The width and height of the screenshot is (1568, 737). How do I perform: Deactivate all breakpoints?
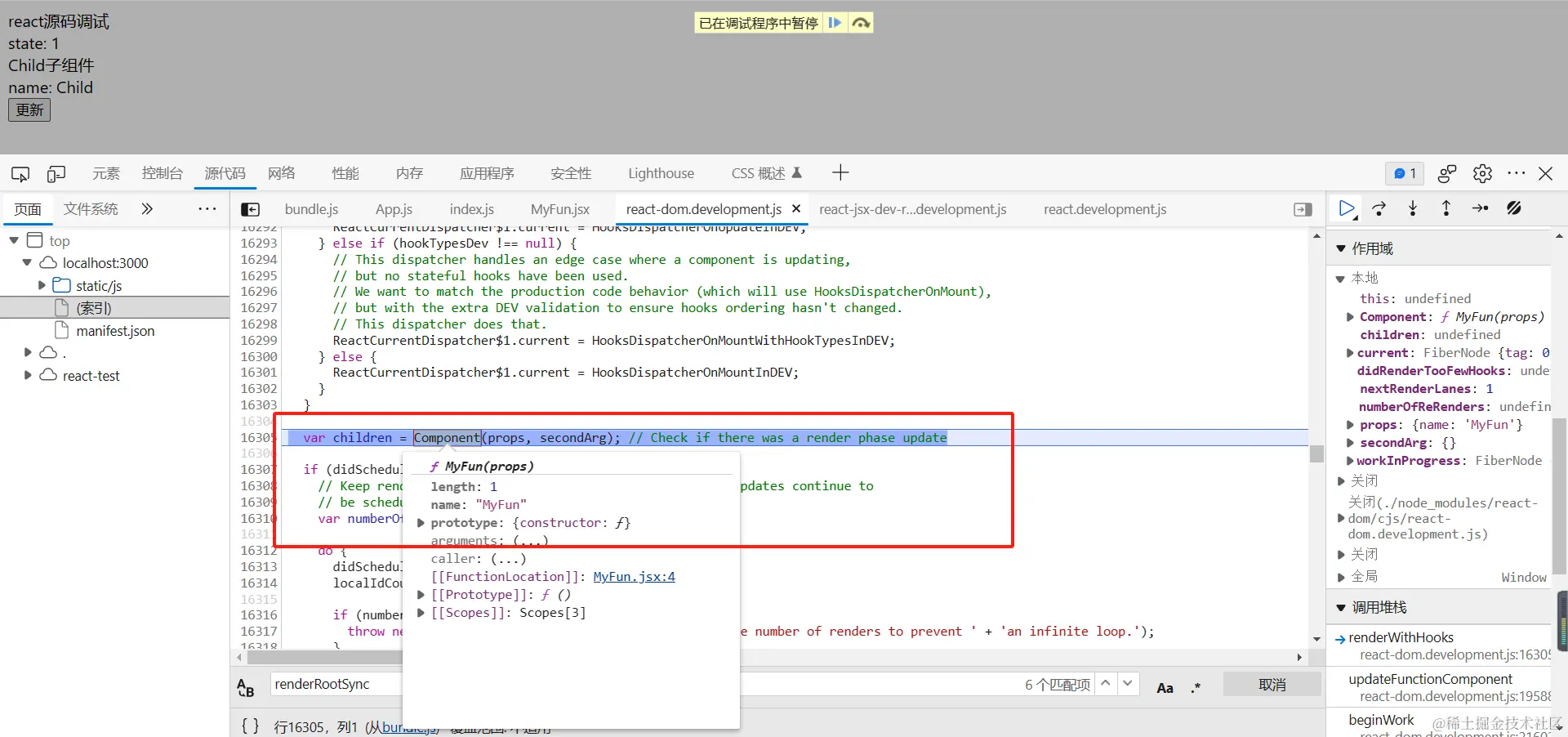[1514, 208]
